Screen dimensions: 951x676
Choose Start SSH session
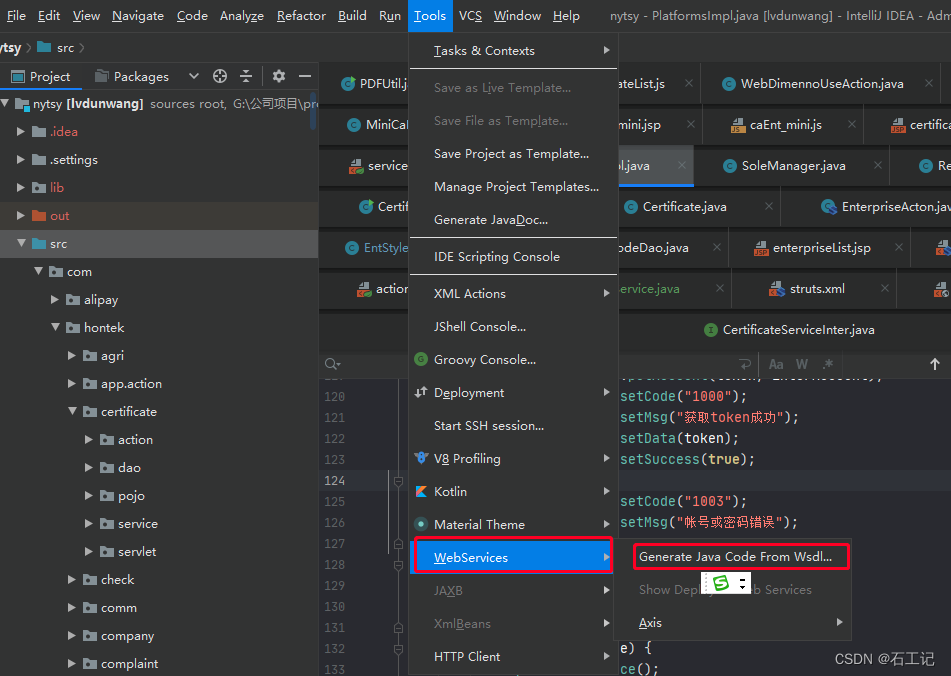coord(514,426)
